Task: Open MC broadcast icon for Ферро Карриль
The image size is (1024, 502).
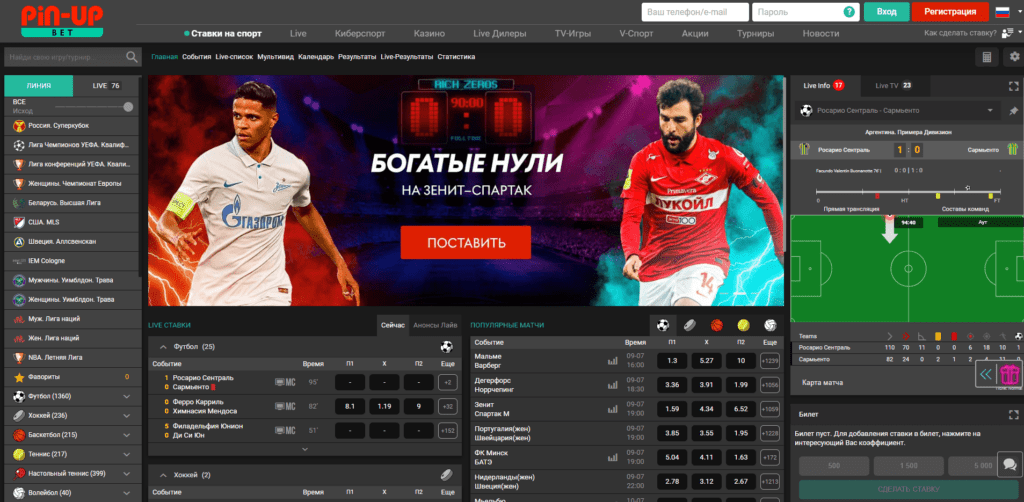Action: pos(285,406)
